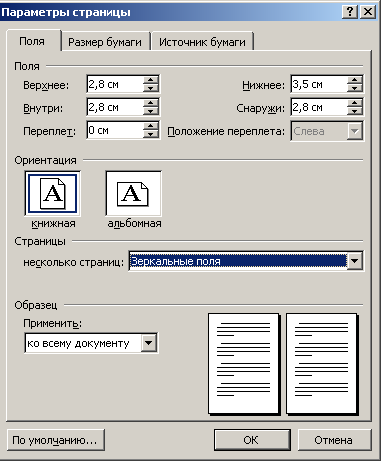
Task: Increase the Переплет gutter value
Action: (x=150, y=126)
